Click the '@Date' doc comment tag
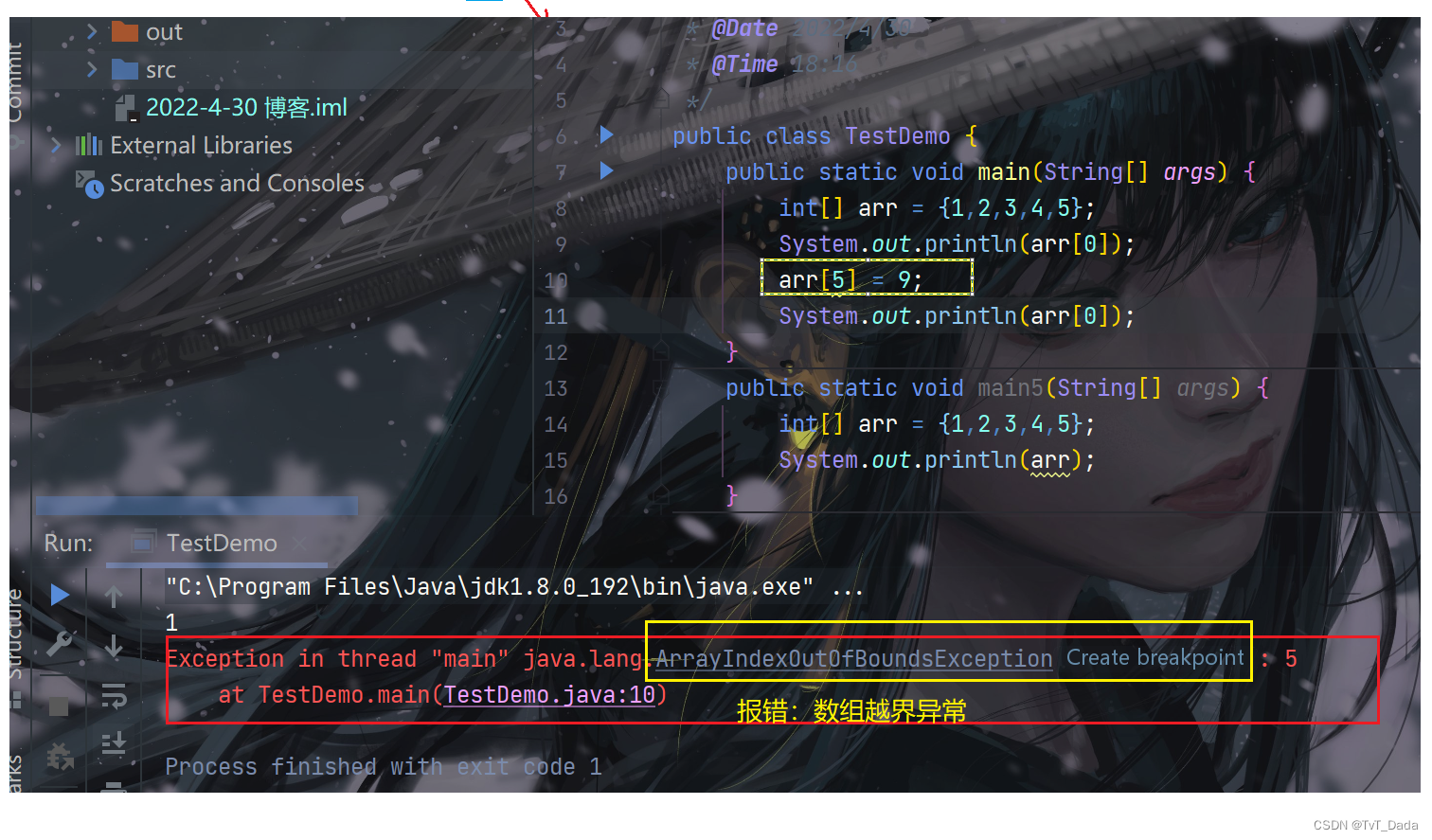Image resolution: width=1432 pixels, height=840 pixels. pos(744,28)
